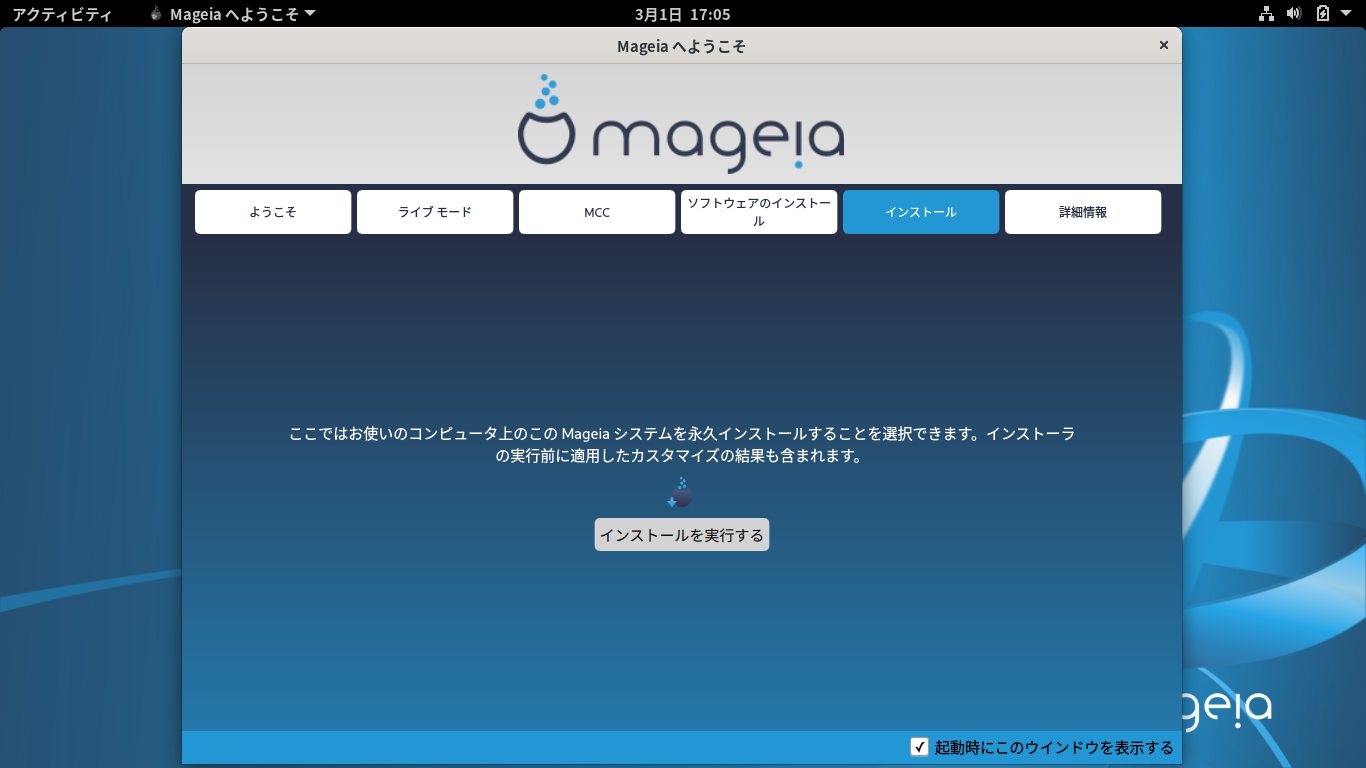Click the battery icon in top bar

(x=1323, y=14)
